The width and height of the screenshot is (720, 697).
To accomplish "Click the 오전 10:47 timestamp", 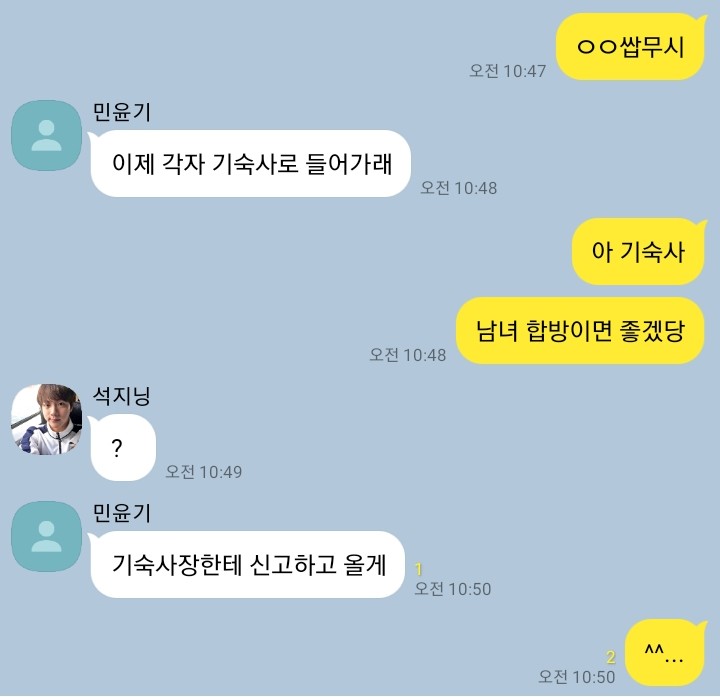I will [507, 71].
